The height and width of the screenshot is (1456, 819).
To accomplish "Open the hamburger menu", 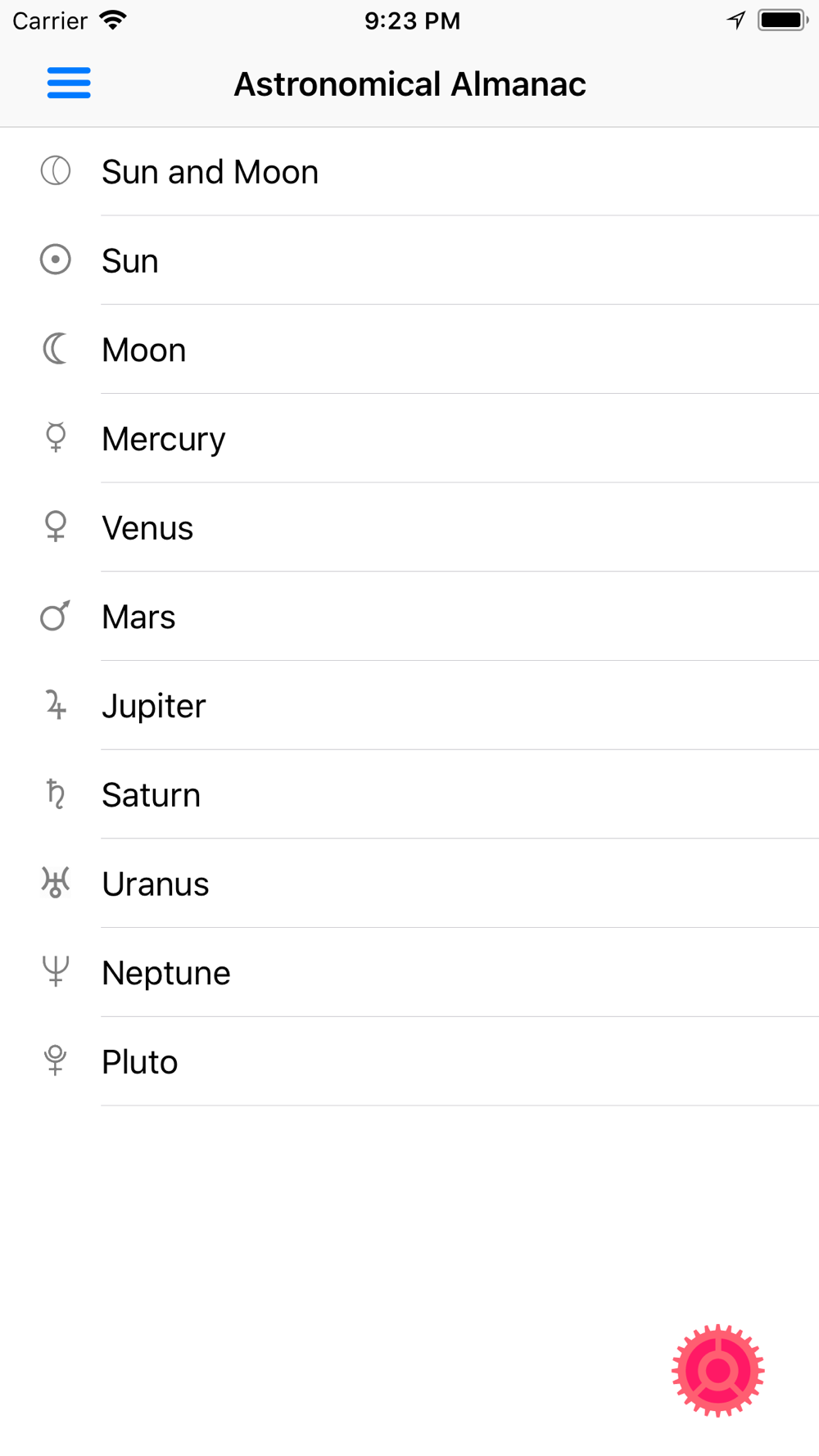I will click(x=69, y=84).
